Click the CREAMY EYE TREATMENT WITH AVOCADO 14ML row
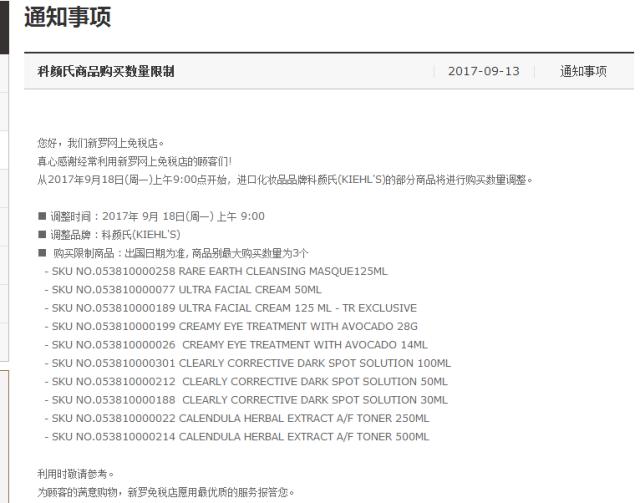 pyautogui.click(x=236, y=345)
